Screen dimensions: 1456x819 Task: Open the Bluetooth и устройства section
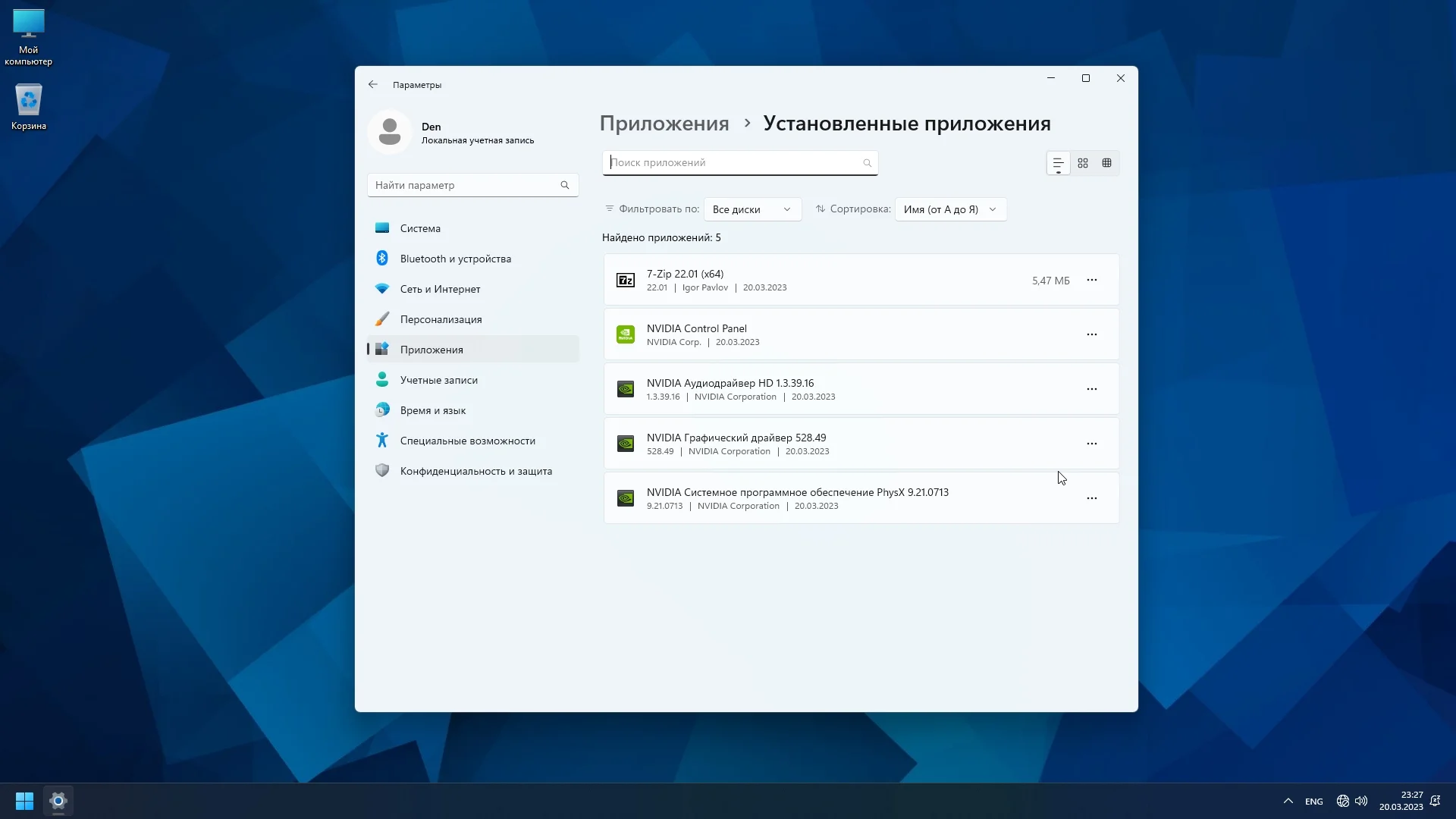click(455, 259)
